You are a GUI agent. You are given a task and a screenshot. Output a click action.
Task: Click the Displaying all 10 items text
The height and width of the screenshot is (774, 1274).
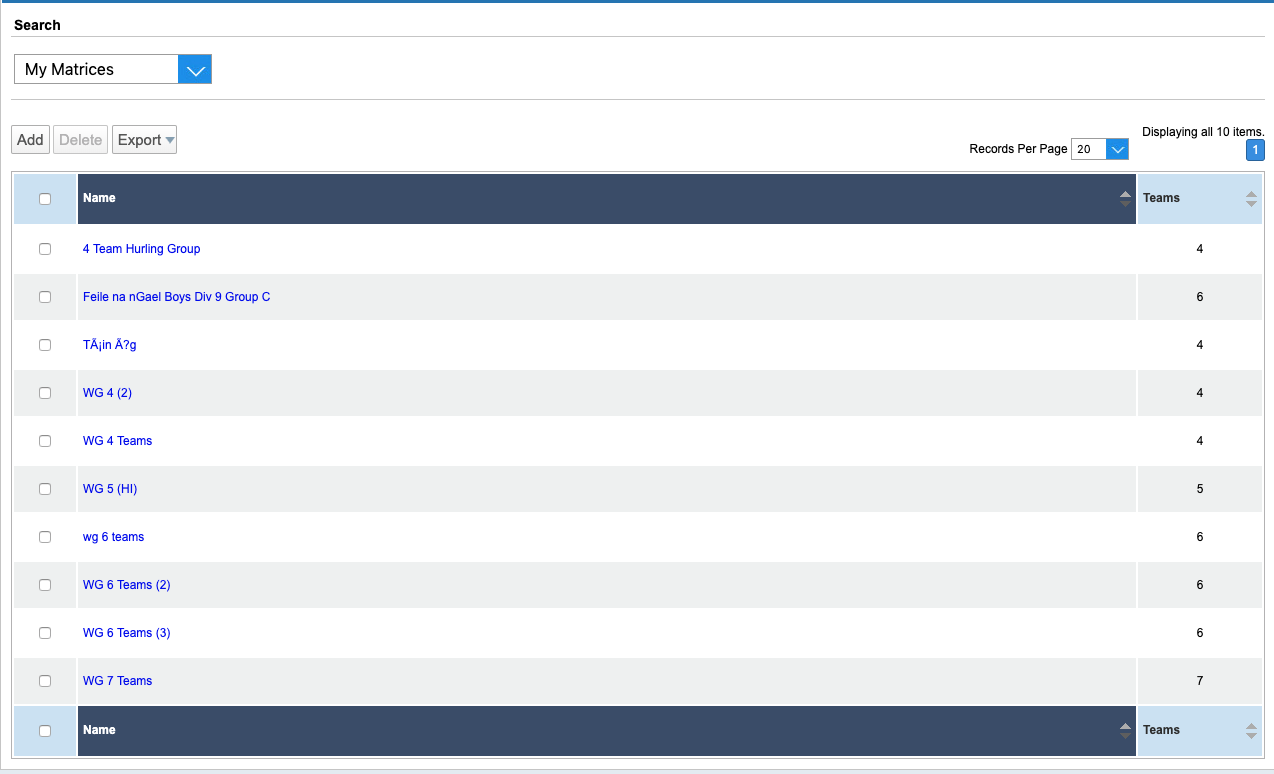[1203, 132]
